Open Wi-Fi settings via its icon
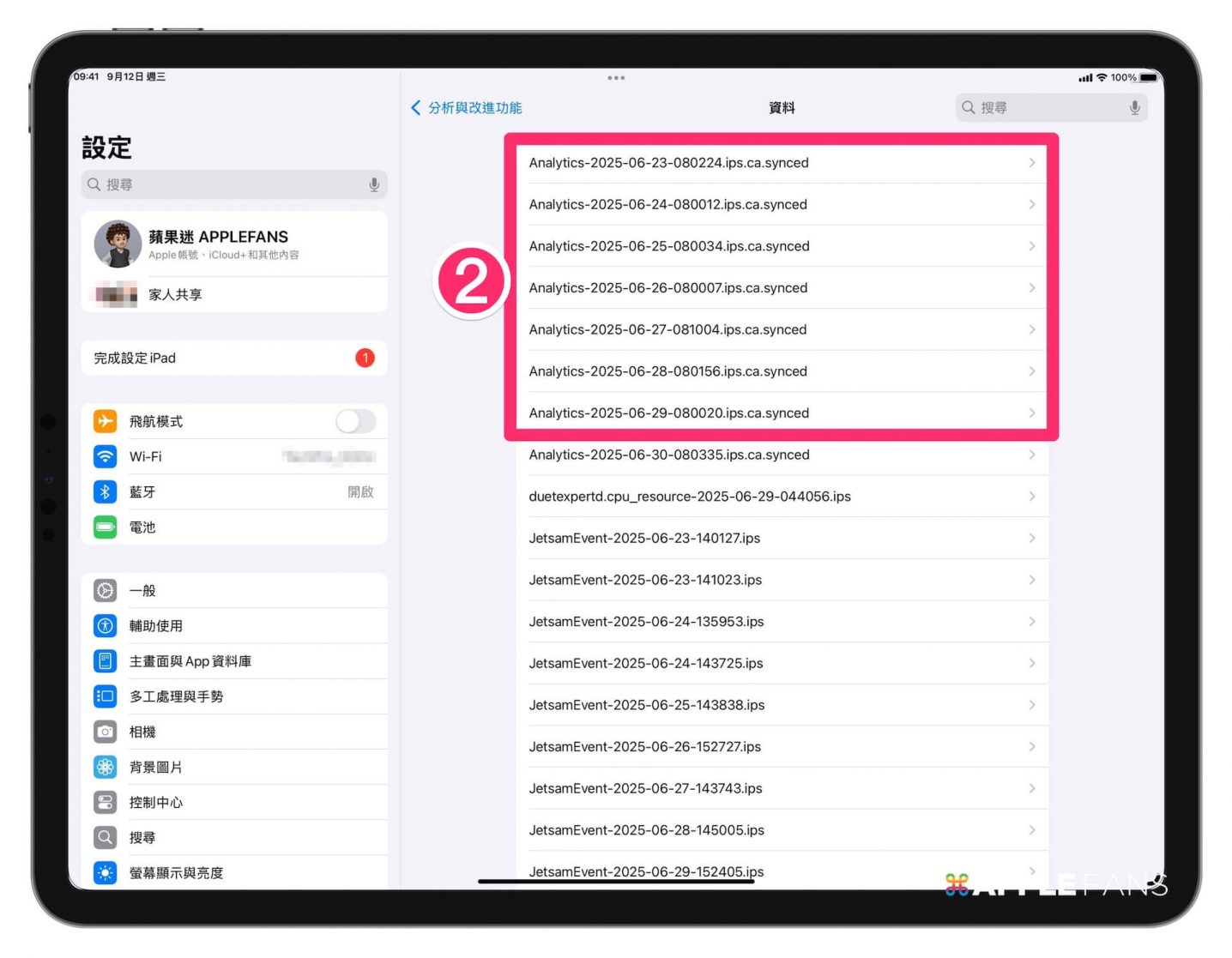Image resolution: width=1232 pixels, height=958 pixels. click(x=105, y=456)
